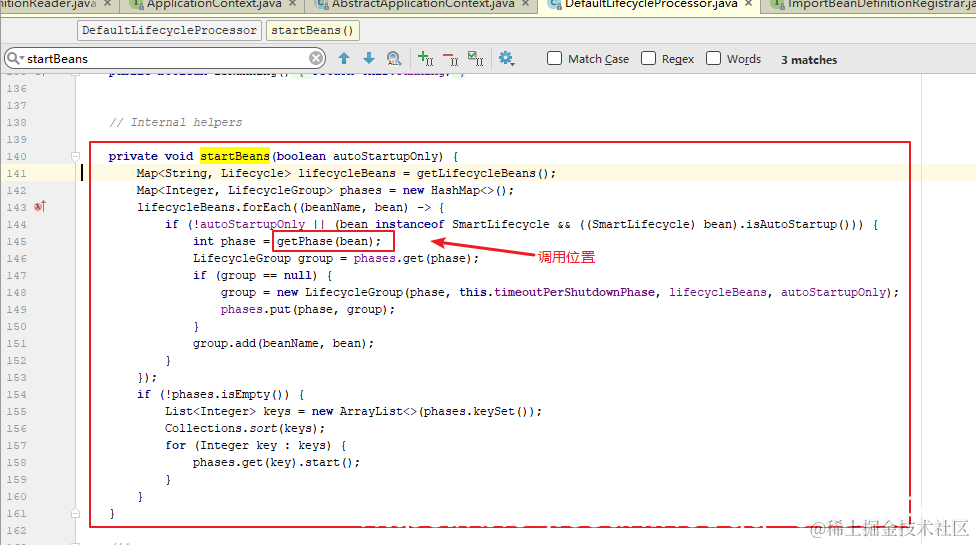Viewport: 976px width, 545px height.
Task: Select all occurrences checkmark icon
Action: pos(476,58)
